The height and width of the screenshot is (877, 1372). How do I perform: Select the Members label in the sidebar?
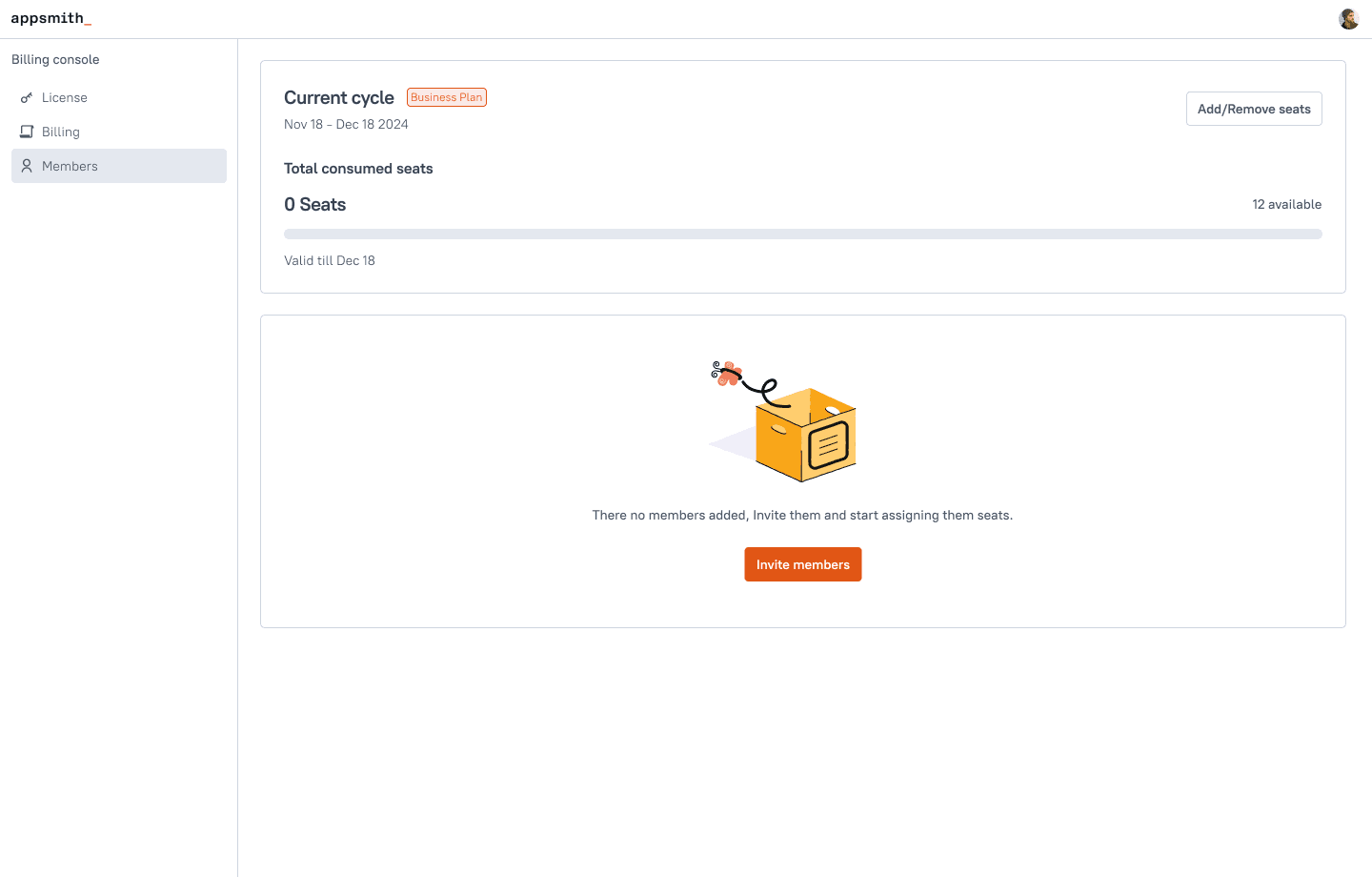click(70, 166)
